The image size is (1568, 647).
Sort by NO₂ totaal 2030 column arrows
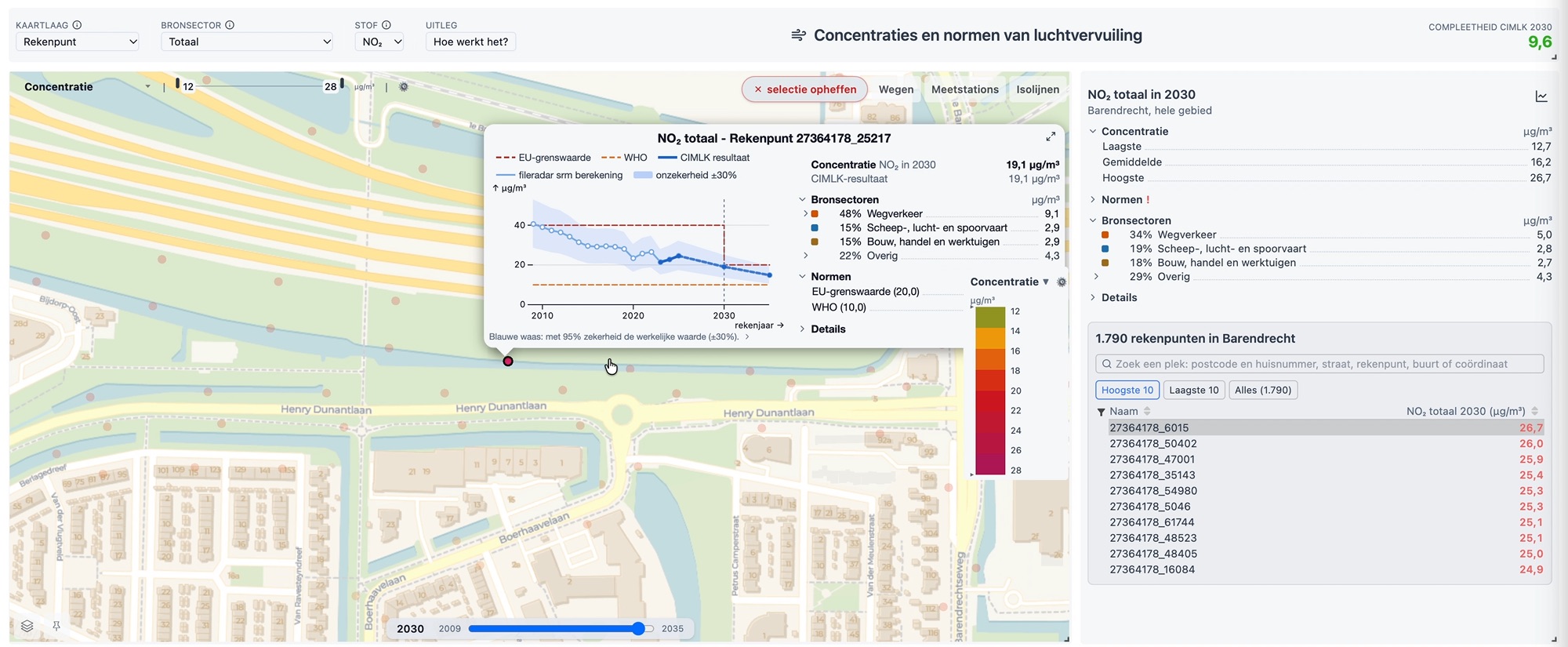[x=1534, y=411]
